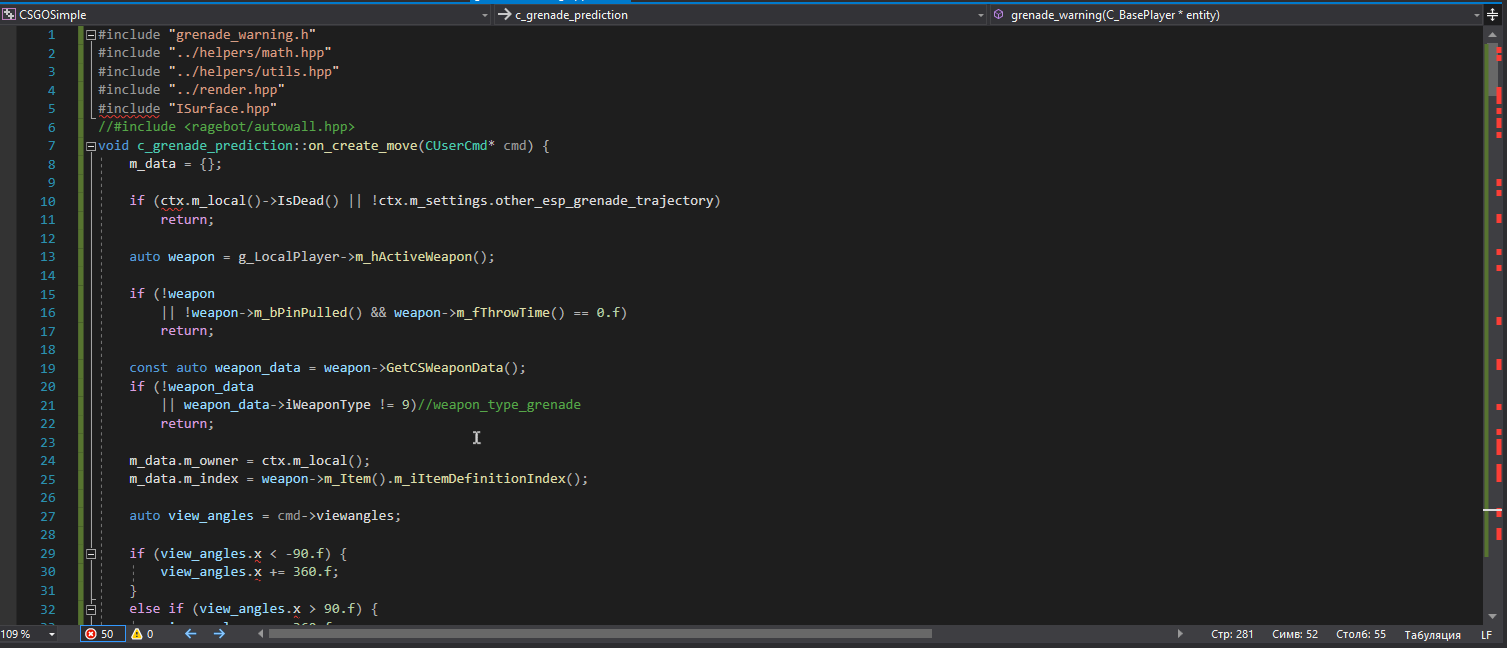Collapse the on_create_move function at line 7
The height and width of the screenshot is (648, 1507).
(x=91, y=146)
